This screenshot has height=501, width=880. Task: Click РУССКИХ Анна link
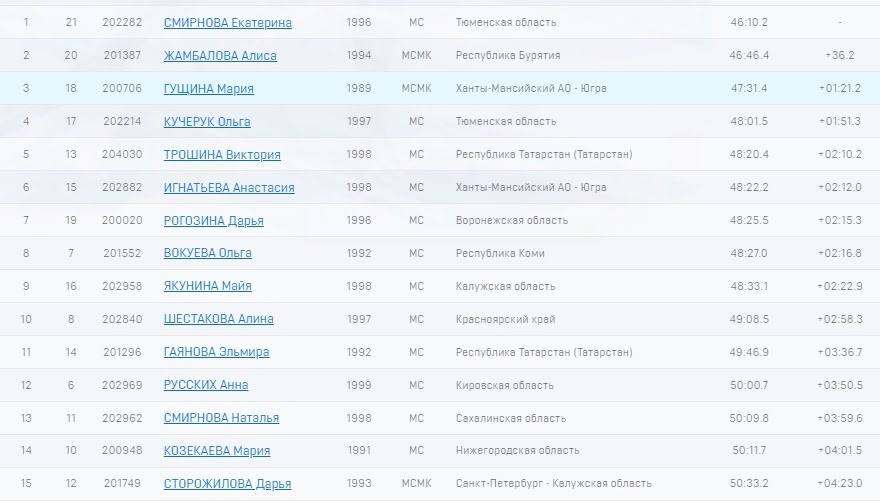pyautogui.click(x=206, y=385)
